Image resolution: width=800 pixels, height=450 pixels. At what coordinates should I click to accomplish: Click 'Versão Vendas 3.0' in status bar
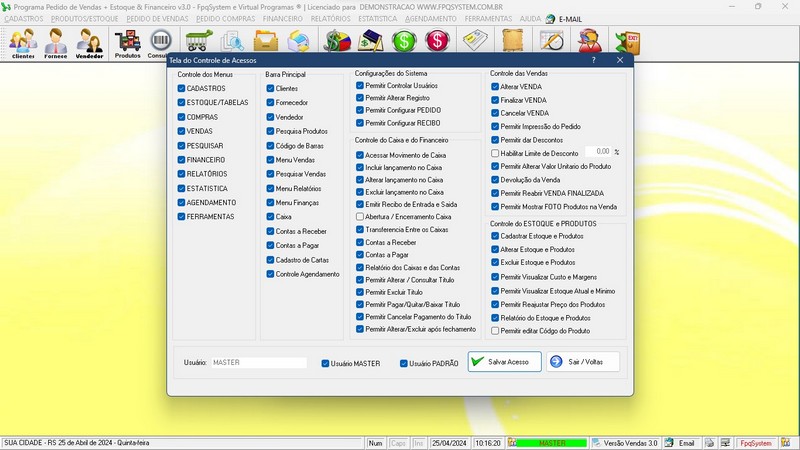click(630, 443)
